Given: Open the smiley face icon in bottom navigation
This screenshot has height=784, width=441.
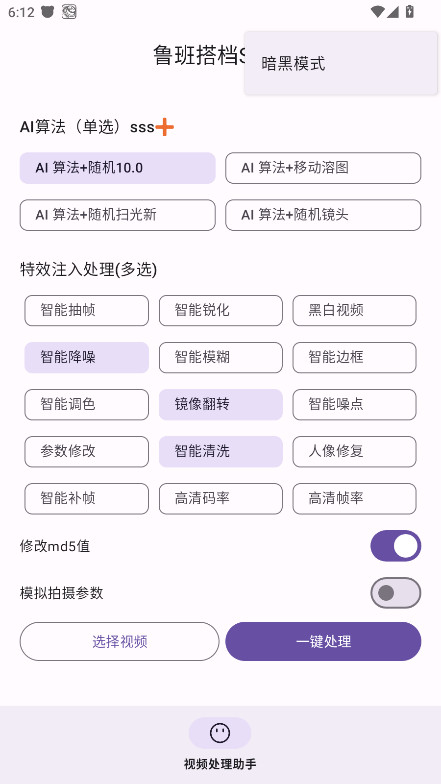Looking at the screenshot, I should (220, 733).
